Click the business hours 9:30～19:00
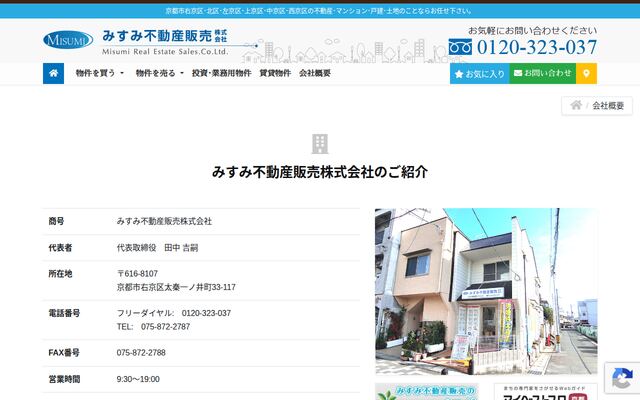 (138, 379)
